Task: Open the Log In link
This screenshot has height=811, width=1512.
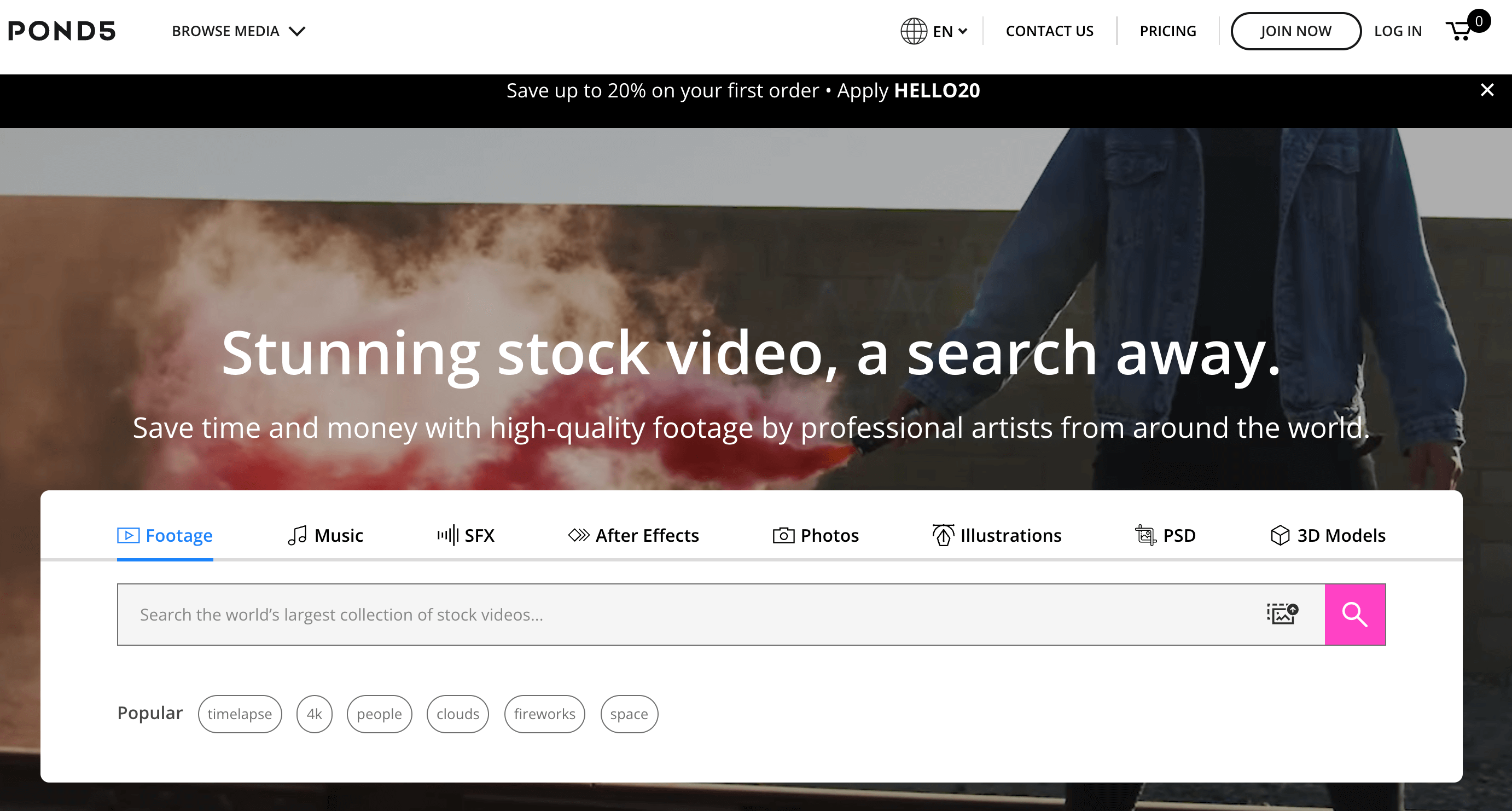Action: coord(1398,31)
